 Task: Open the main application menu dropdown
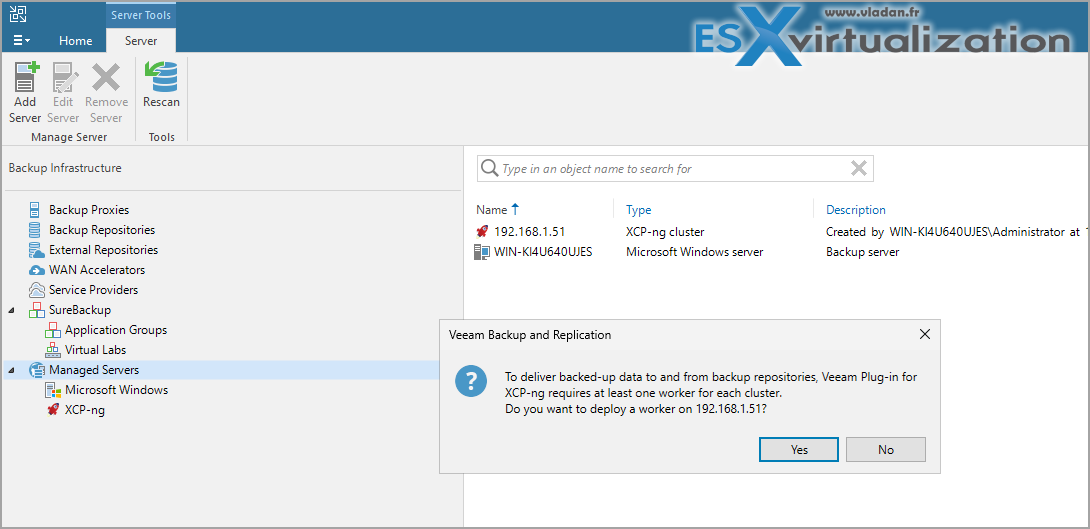(21, 41)
